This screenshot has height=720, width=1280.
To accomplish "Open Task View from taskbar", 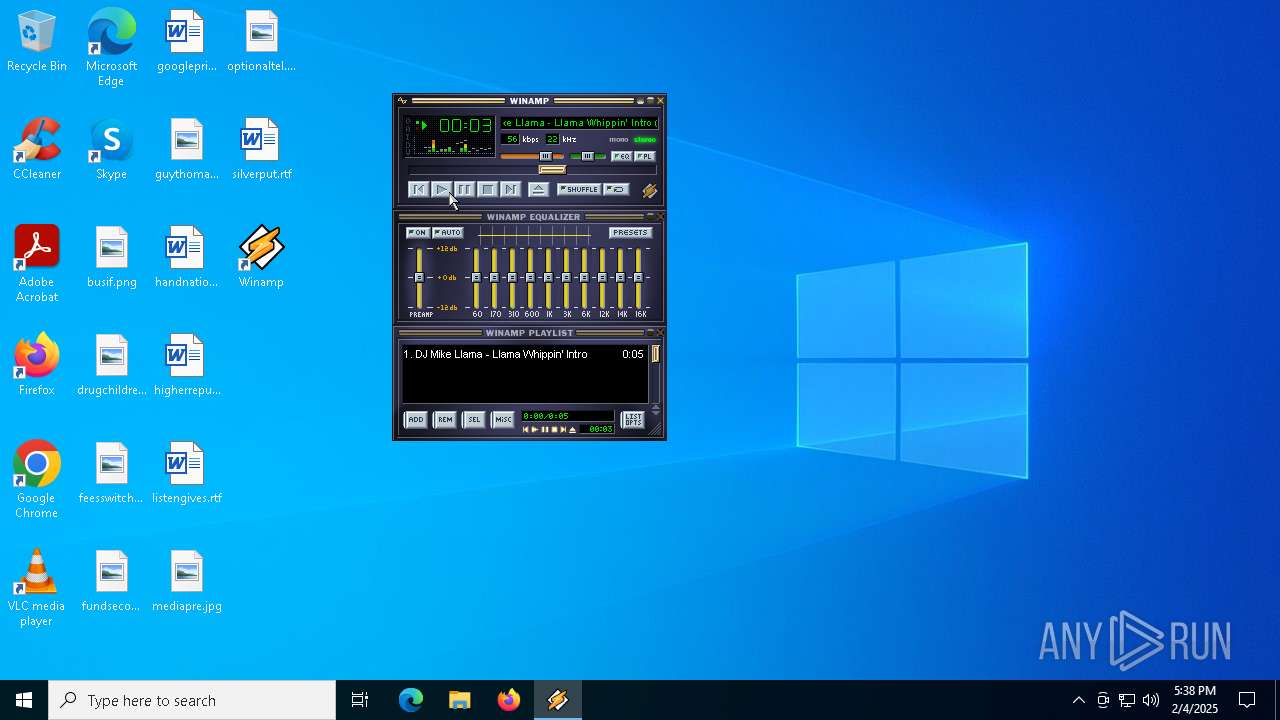I will (x=360, y=700).
